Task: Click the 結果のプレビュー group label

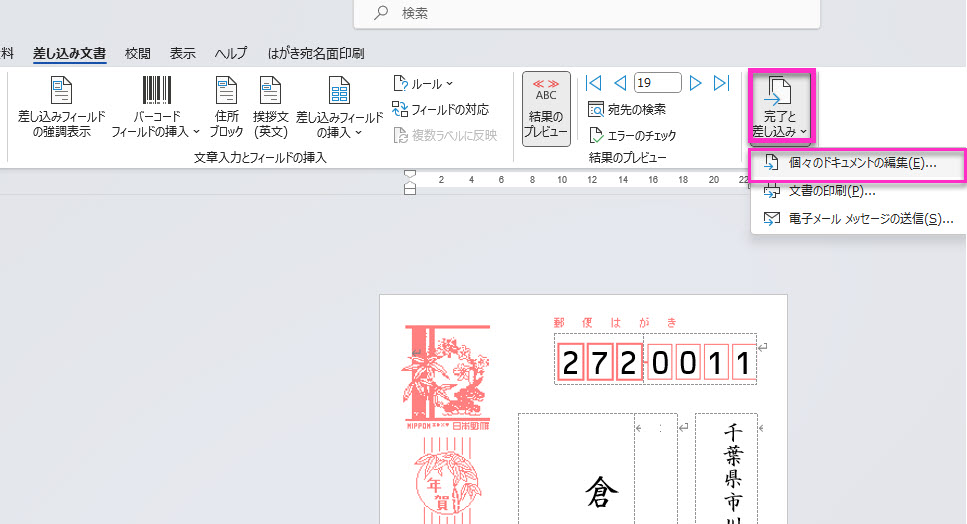Action: tap(627, 158)
